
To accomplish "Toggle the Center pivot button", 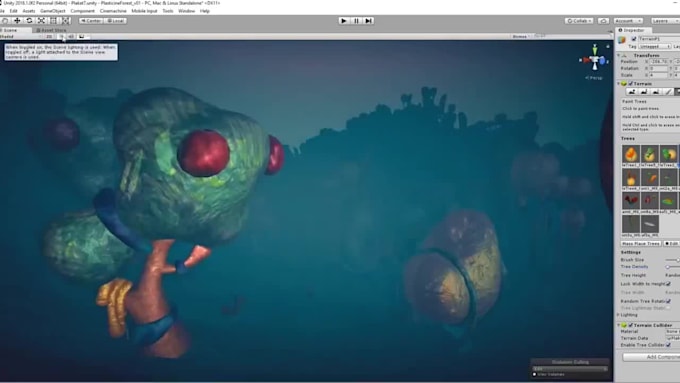I will pos(91,20).
